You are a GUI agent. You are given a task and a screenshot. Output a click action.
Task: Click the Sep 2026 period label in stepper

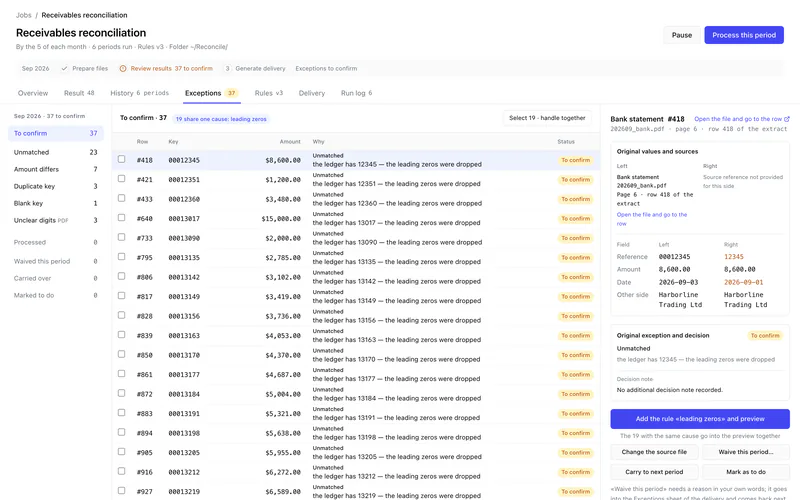pos(35,68)
